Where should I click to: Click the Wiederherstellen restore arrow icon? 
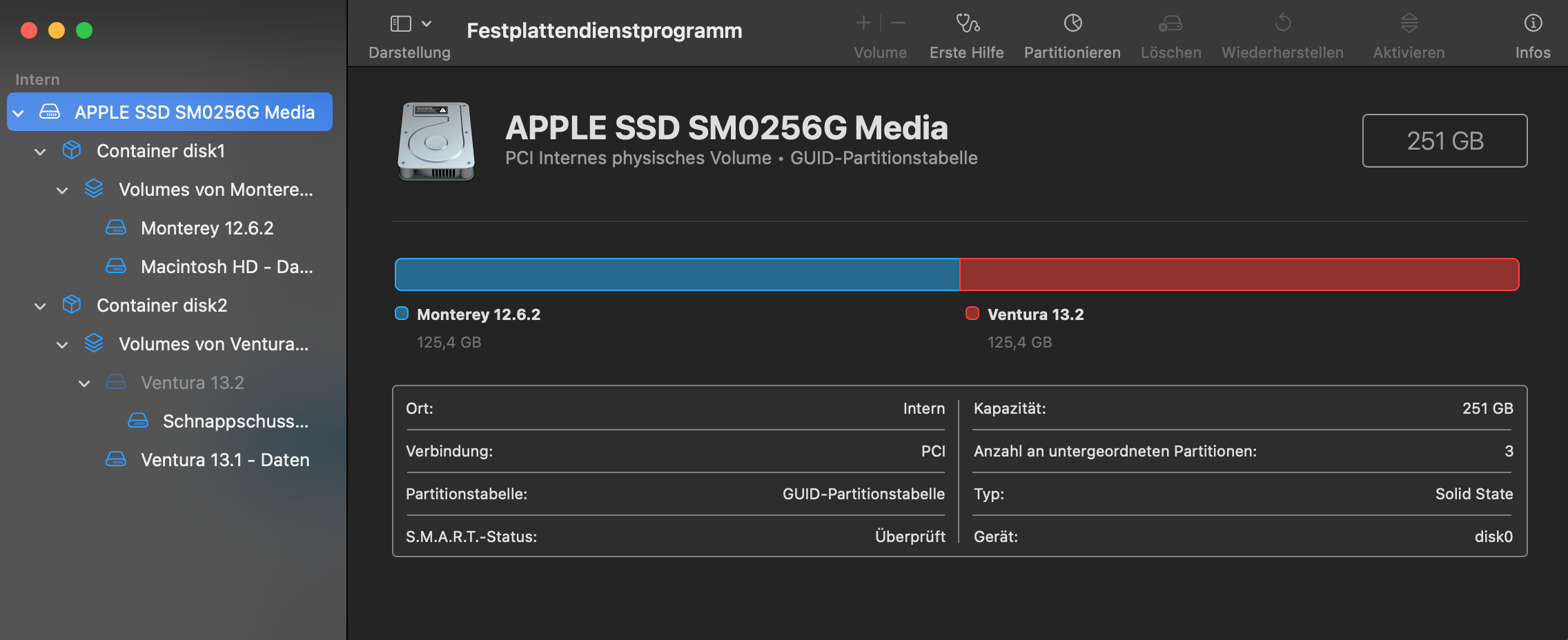pos(1282,23)
